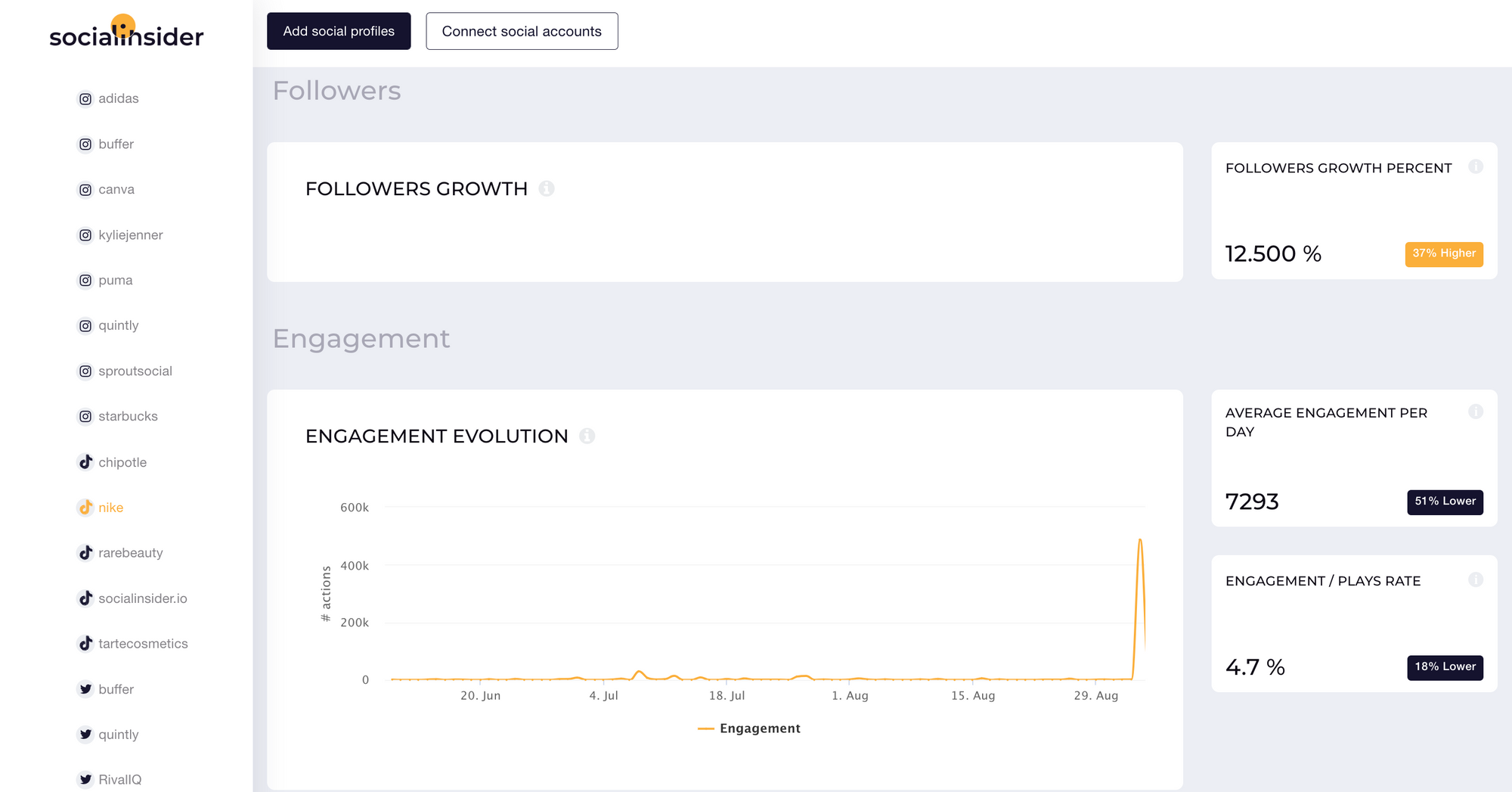Open info icon next to Engagement Evolution
Viewport: 1512px width, 792px height.
point(587,436)
